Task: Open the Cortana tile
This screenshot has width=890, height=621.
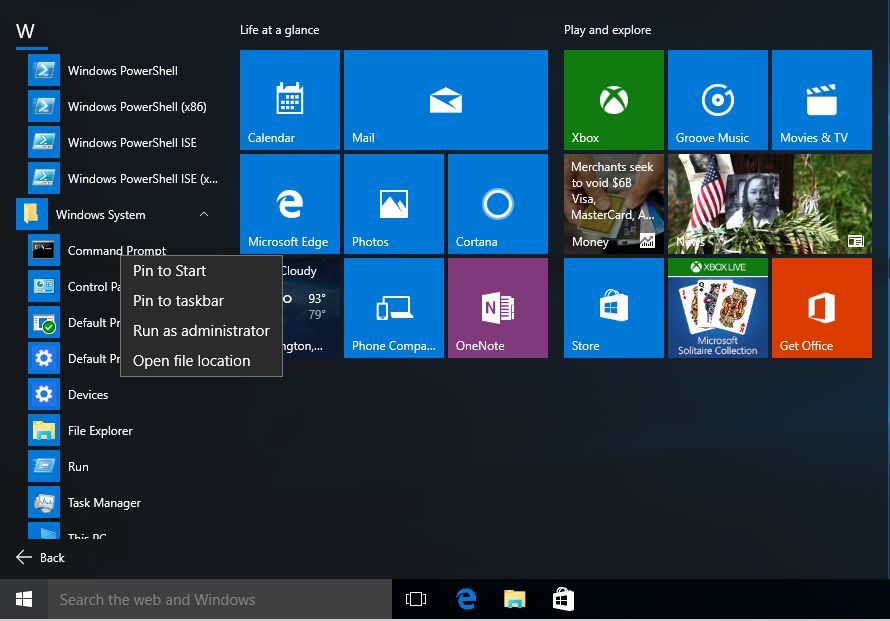Action: pyautogui.click(x=498, y=204)
